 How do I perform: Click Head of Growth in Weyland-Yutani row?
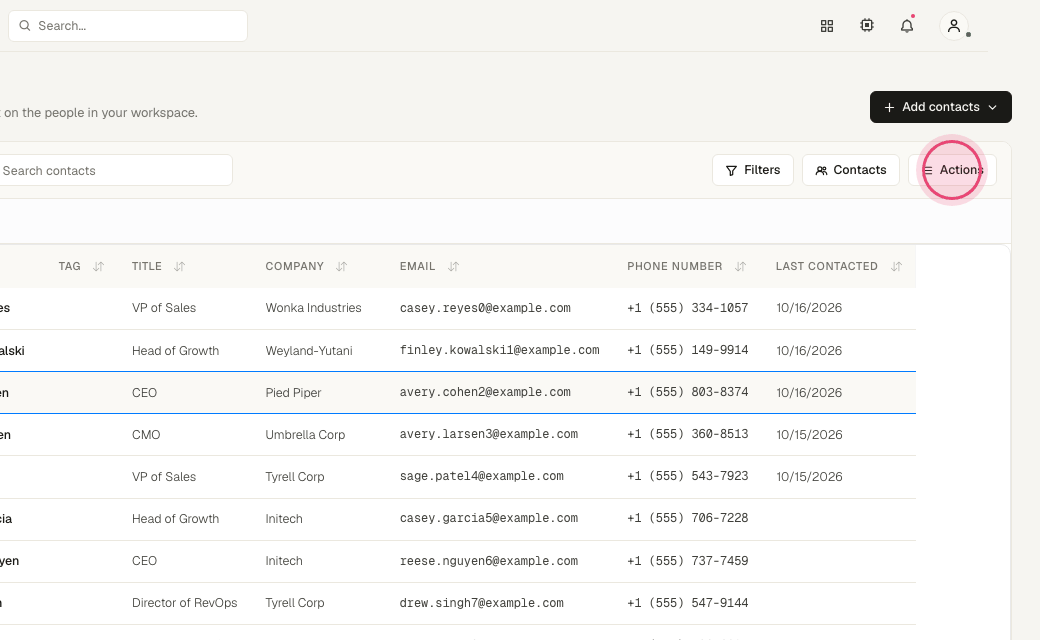point(175,350)
